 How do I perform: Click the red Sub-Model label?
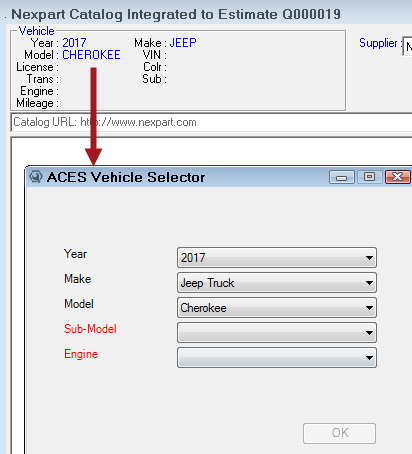click(x=90, y=329)
